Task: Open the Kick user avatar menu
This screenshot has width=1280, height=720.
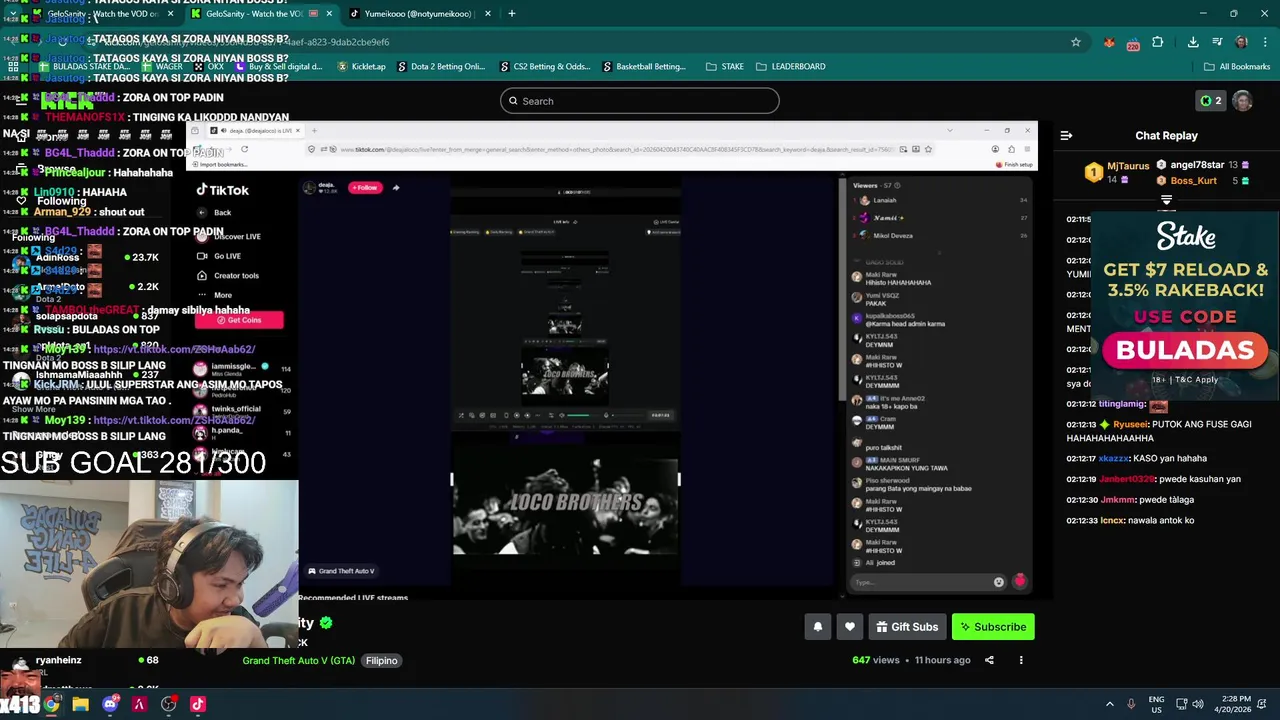Action: [1242, 101]
